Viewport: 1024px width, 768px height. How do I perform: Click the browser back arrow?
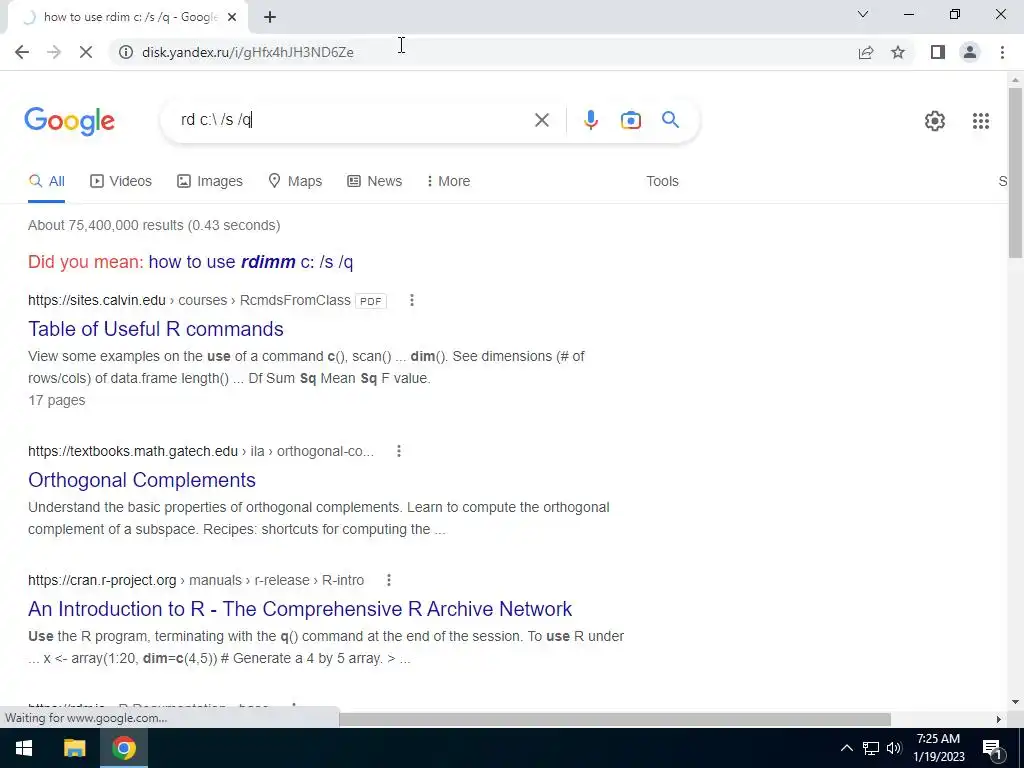tap(22, 52)
